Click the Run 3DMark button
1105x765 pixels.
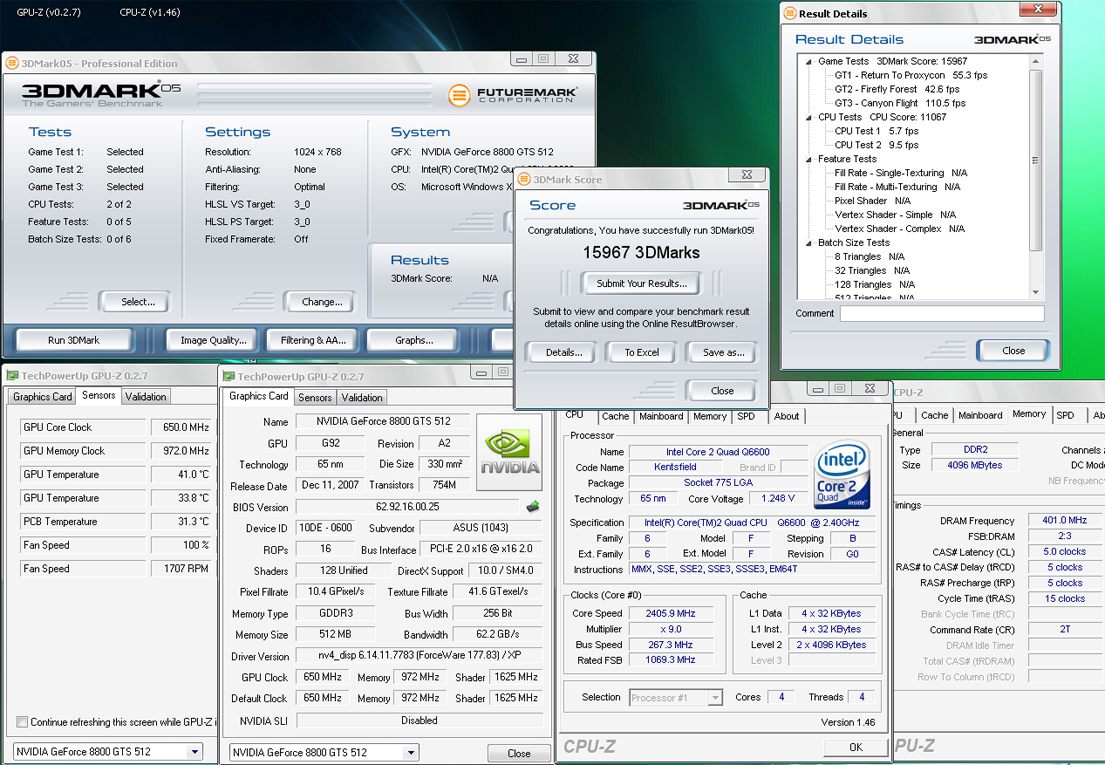[74, 340]
